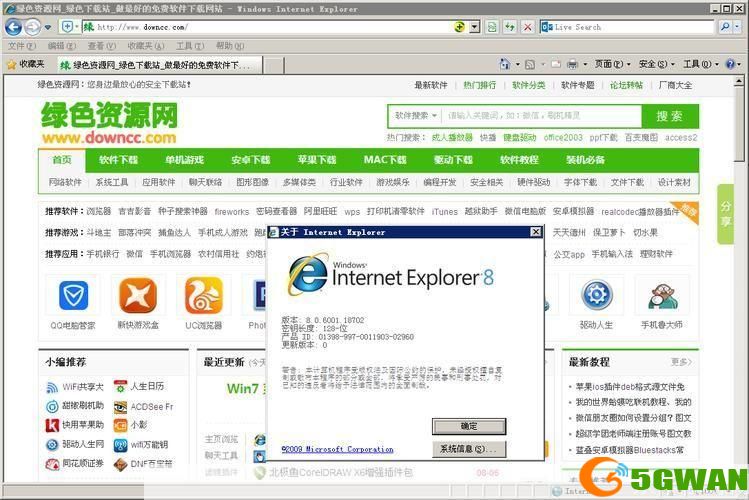Open the 查看 menu
Viewport: 749px width, 500px height.
(101, 46)
